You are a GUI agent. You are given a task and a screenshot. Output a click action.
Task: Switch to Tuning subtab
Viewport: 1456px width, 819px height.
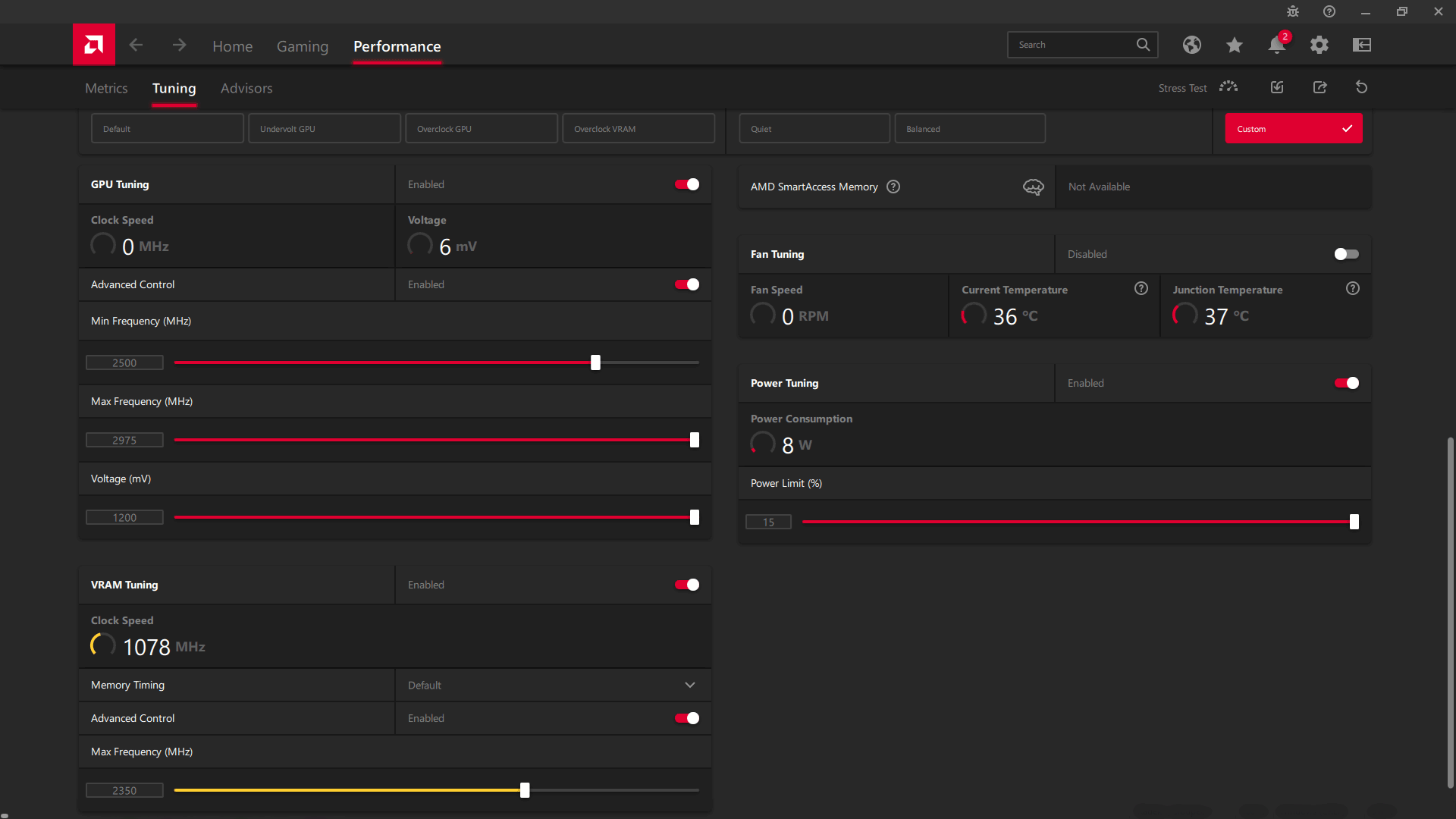pos(174,88)
